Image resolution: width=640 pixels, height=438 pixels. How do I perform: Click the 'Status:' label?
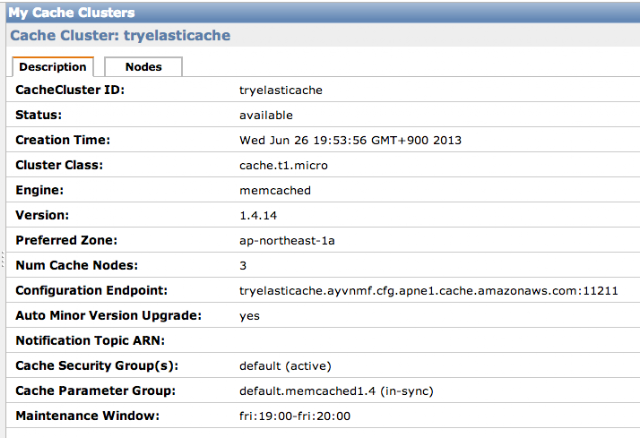click(38, 115)
